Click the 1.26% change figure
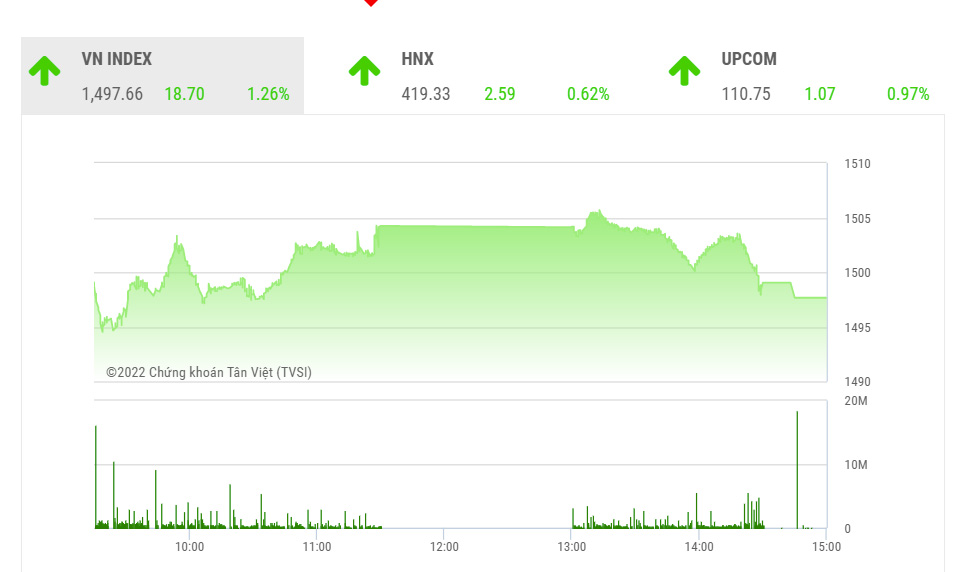This screenshot has width=963, height=572. tap(268, 94)
